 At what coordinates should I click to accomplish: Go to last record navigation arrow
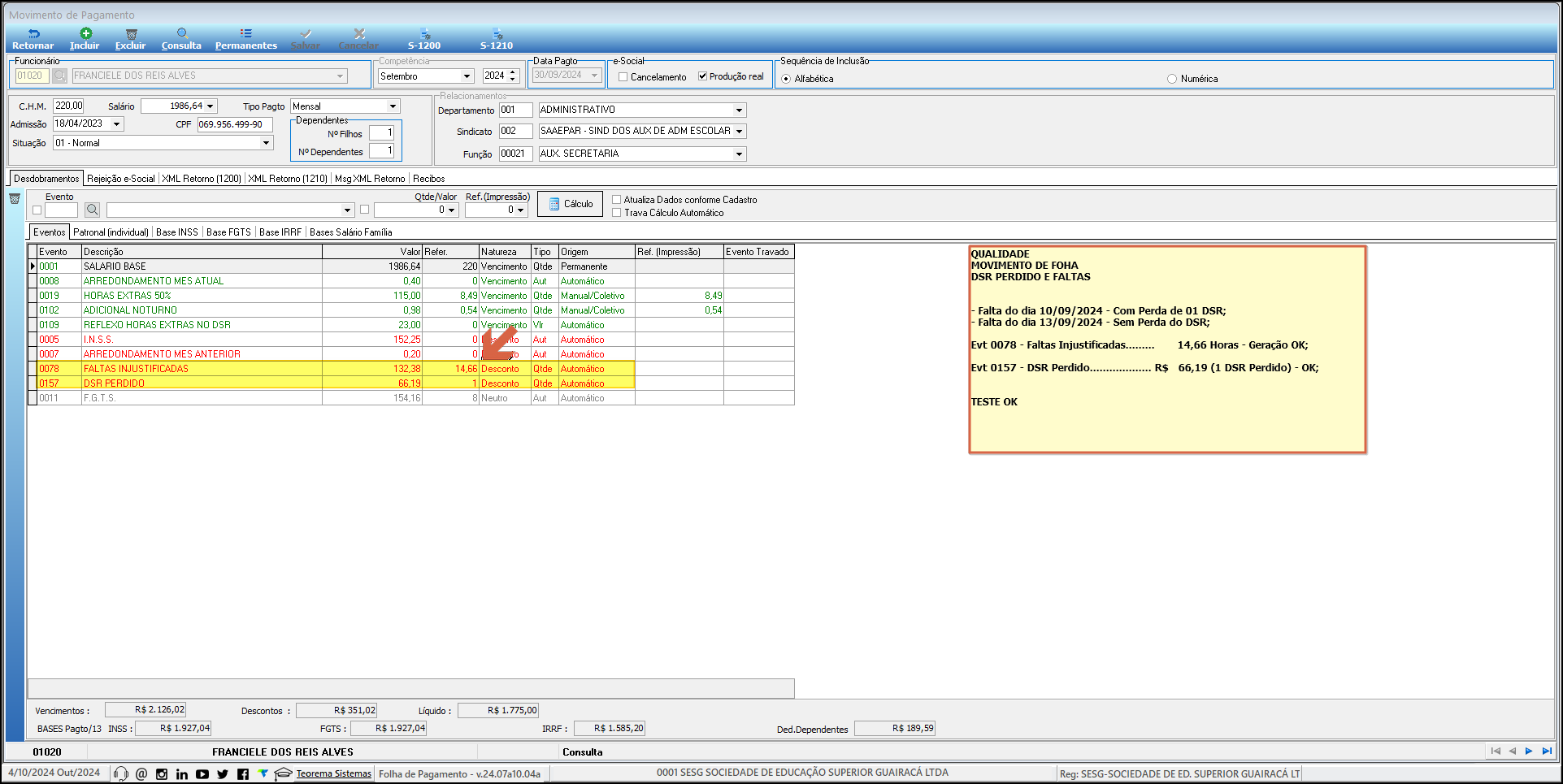(x=1546, y=751)
